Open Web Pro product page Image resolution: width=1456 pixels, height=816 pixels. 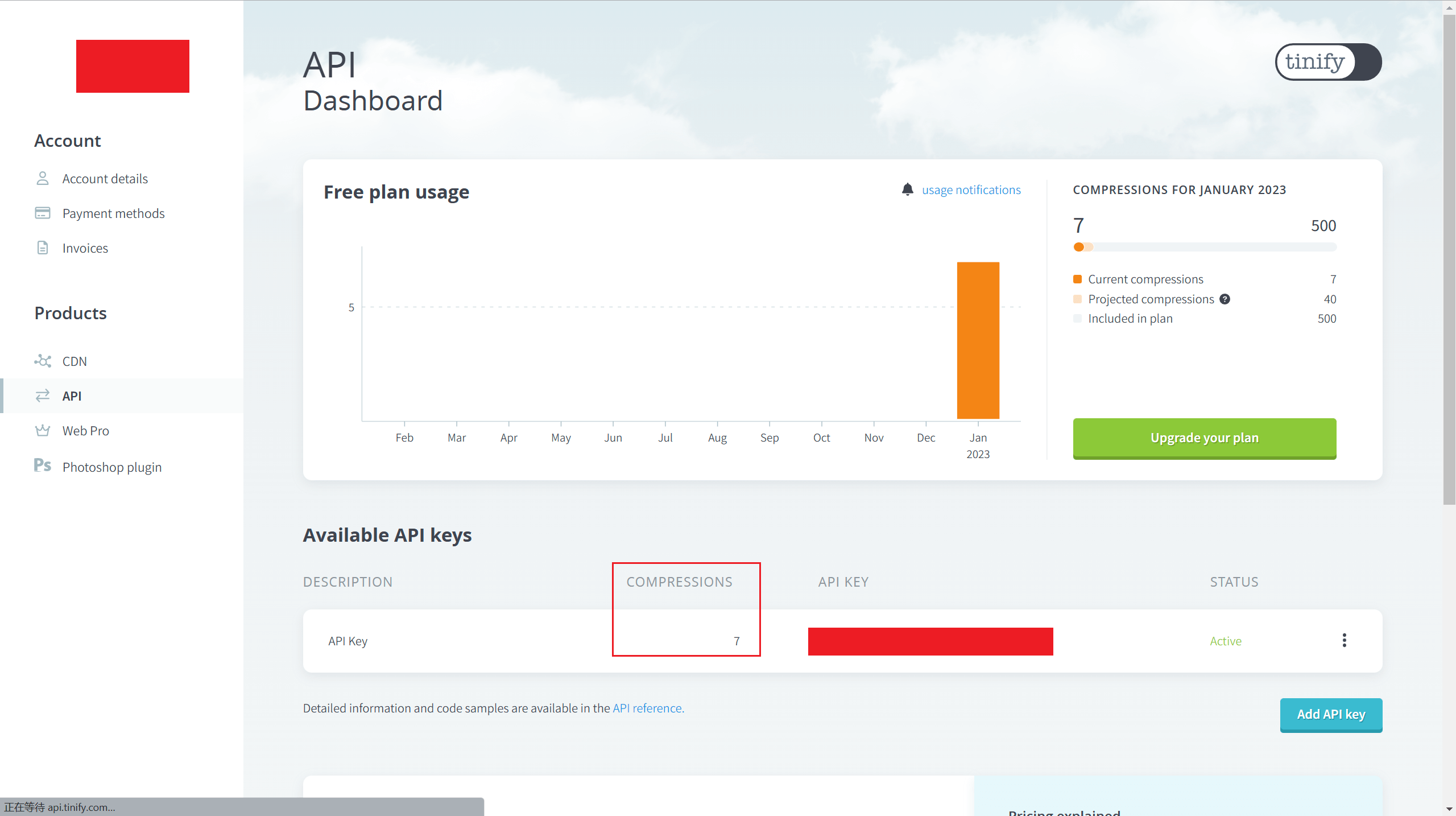(86, 431)
